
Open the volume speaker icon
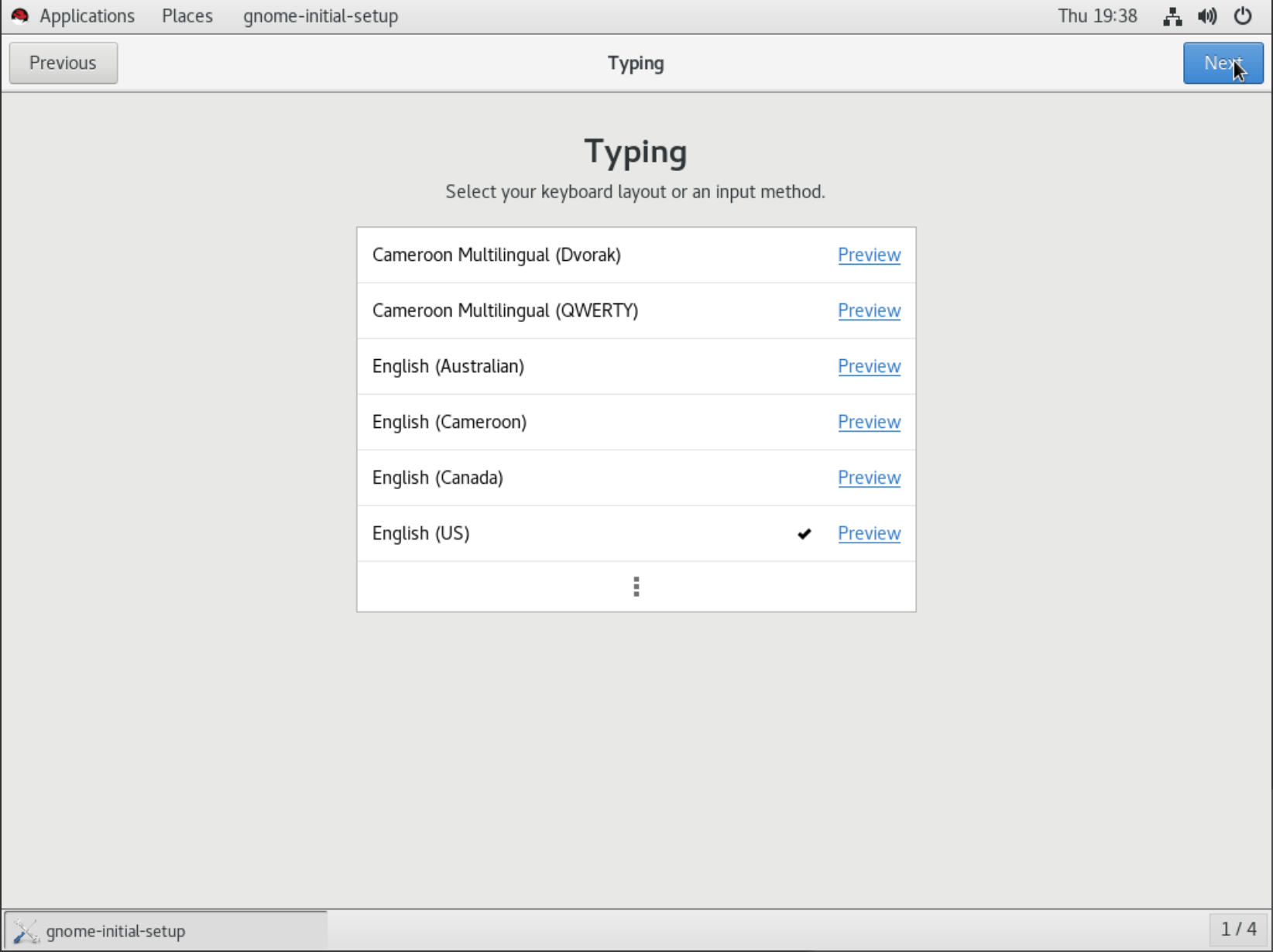click(x=1207, y=16)
